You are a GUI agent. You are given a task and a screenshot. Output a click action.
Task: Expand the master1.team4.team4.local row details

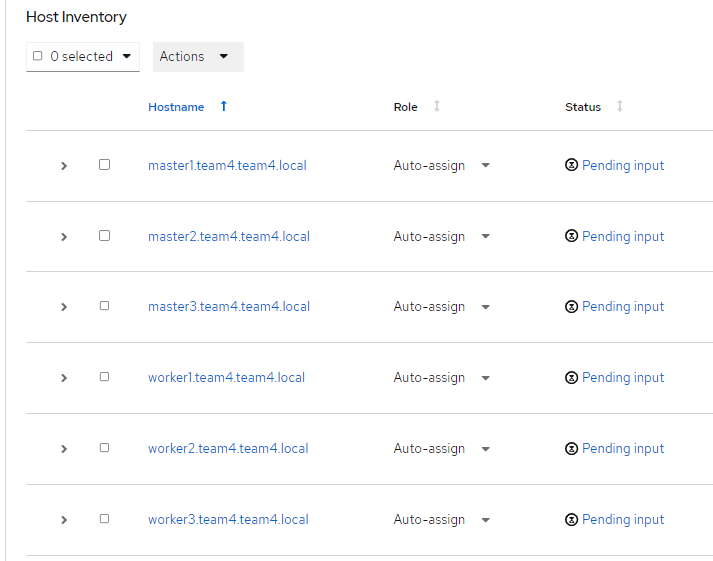coord(64,166)
